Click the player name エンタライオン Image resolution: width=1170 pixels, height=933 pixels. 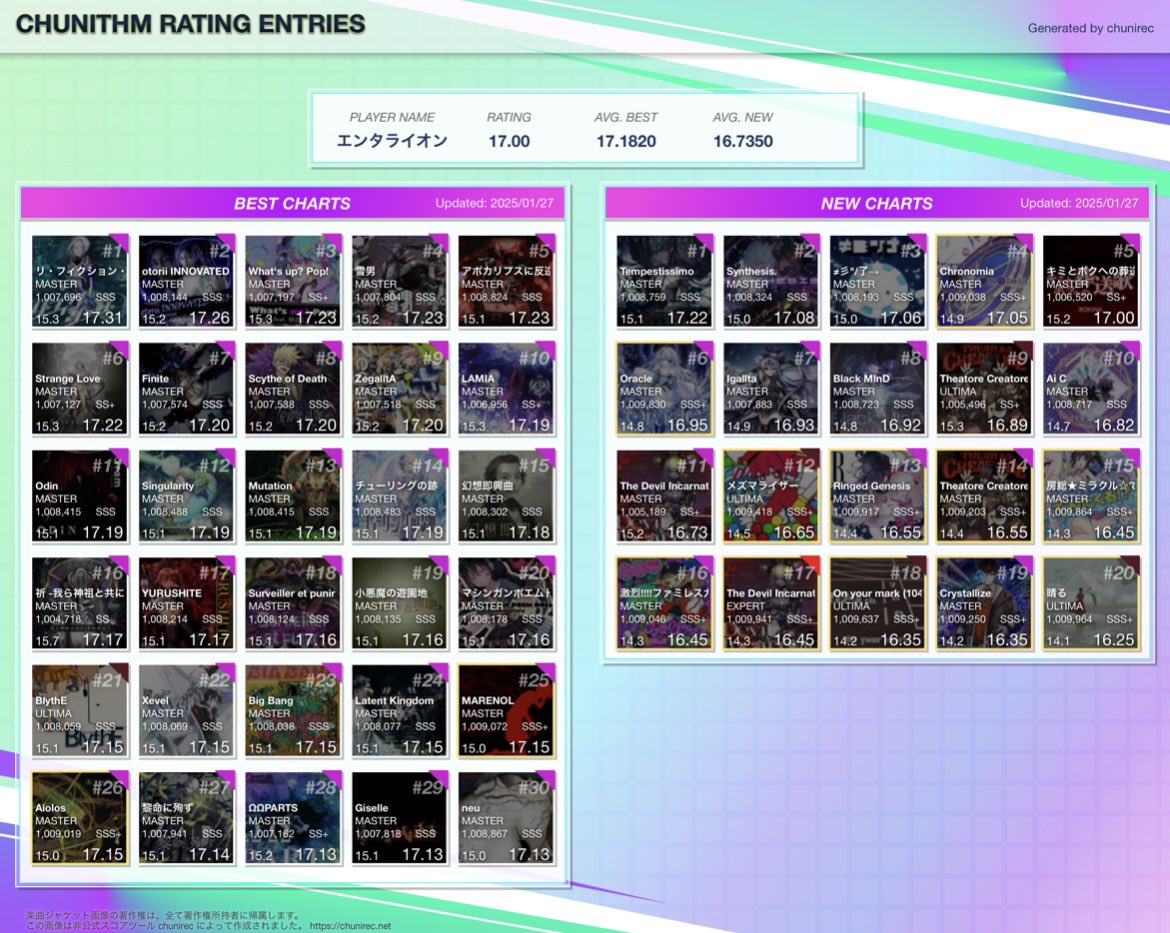(x=392, y=141)
